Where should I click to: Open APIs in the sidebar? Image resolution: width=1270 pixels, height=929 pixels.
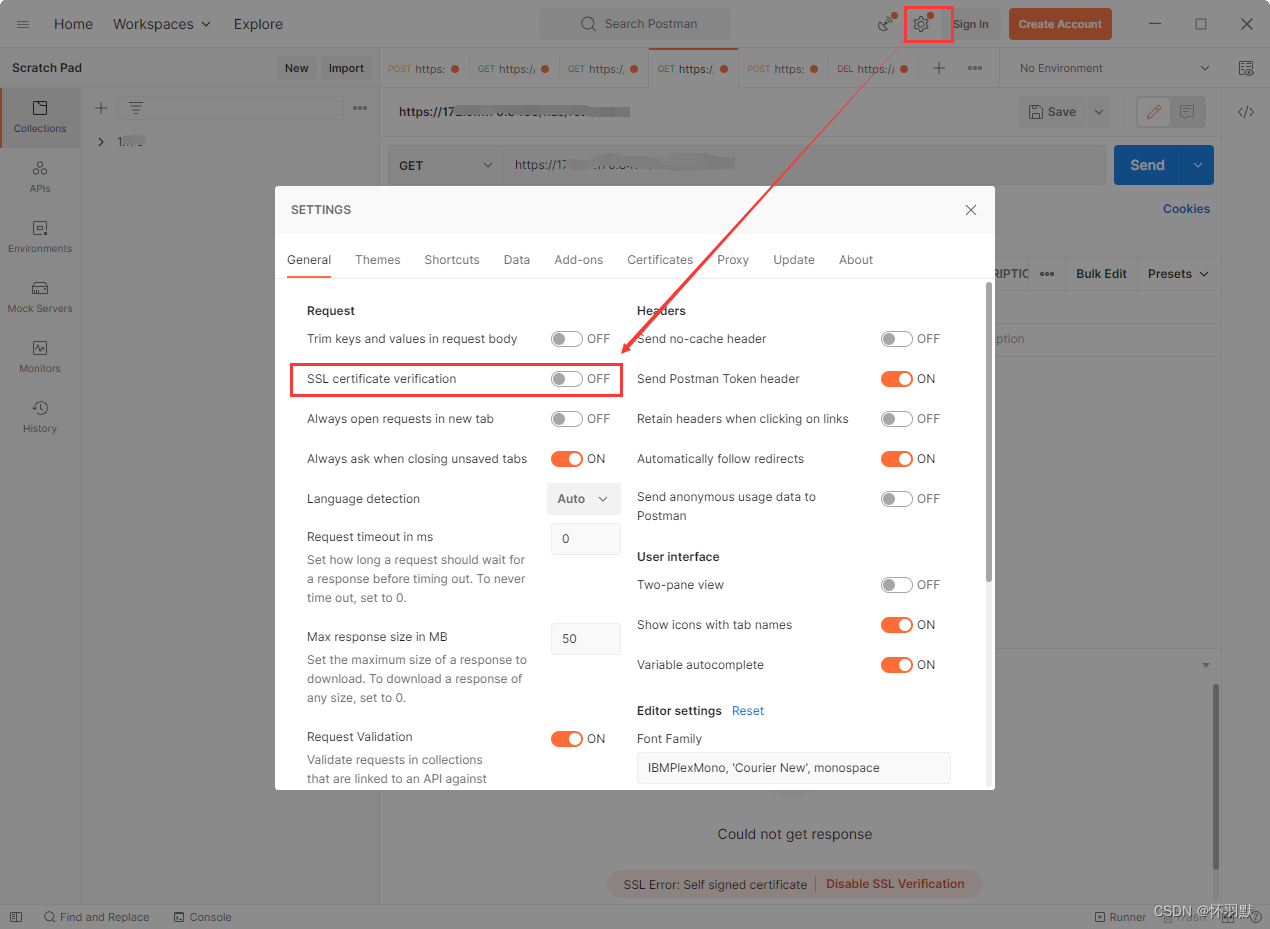[x=40, y=177]
